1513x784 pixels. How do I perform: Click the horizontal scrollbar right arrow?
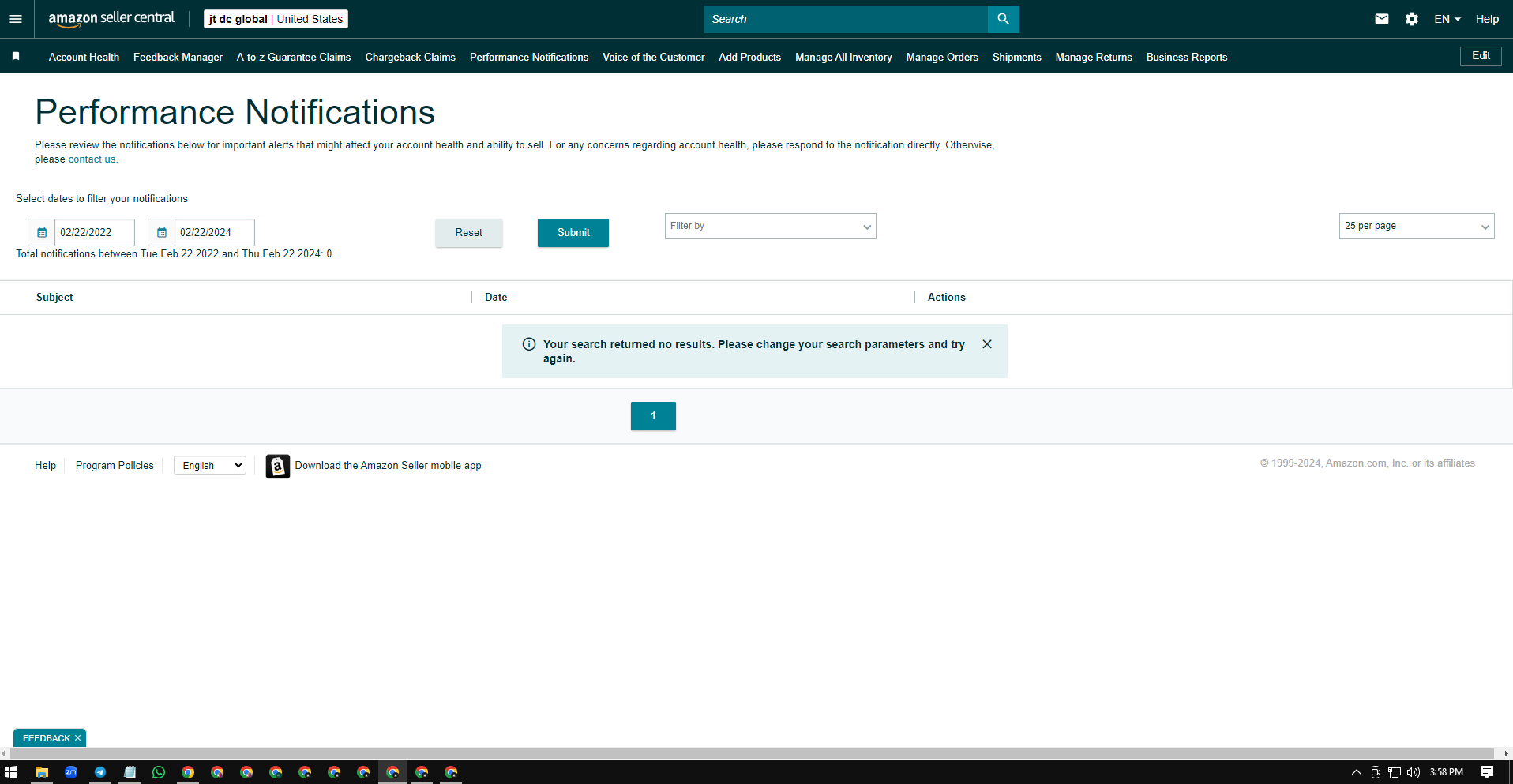click(x=1507, y=754)
